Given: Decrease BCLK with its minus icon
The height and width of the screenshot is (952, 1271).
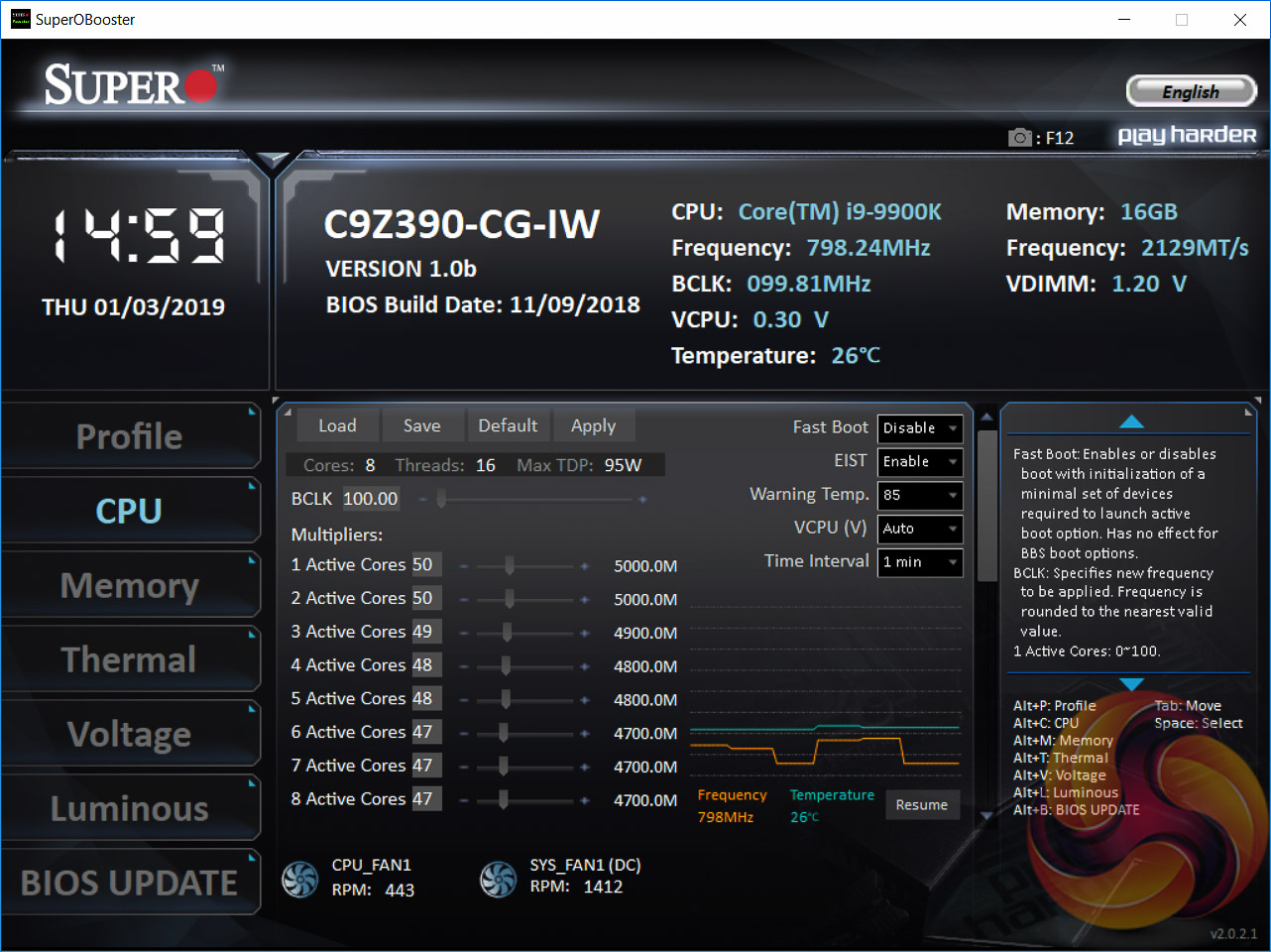Looking at the screenshot, I should tap(423, 500).
